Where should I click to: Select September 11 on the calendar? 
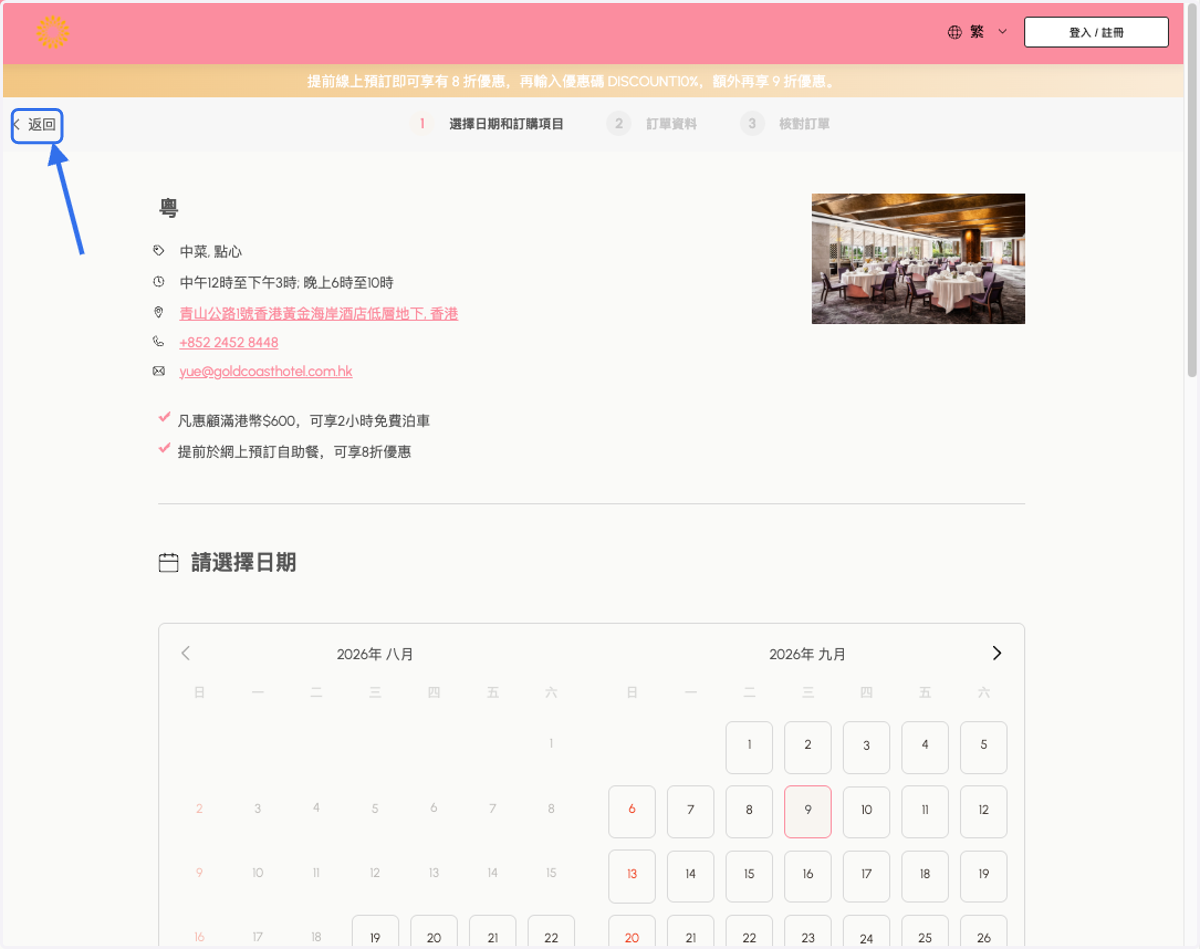click(x=925, y=811)
